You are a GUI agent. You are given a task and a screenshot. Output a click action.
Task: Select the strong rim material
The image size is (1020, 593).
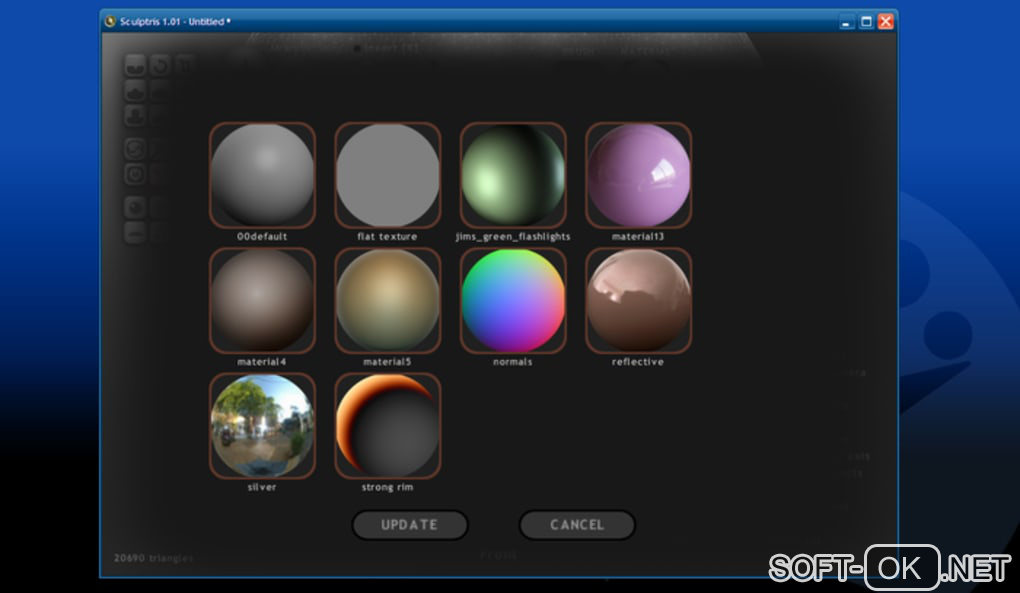click(x=388, y=426)
